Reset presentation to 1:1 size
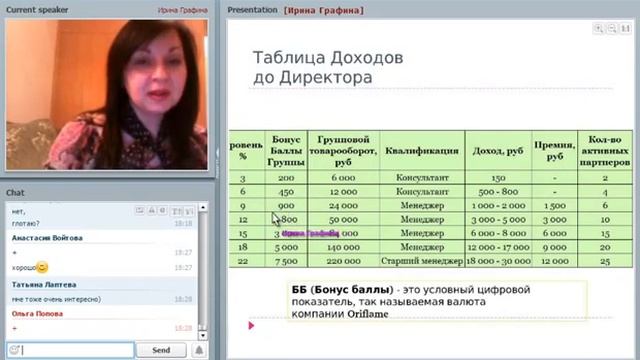Screen dimensions: 640x360 tap(625, 29)
